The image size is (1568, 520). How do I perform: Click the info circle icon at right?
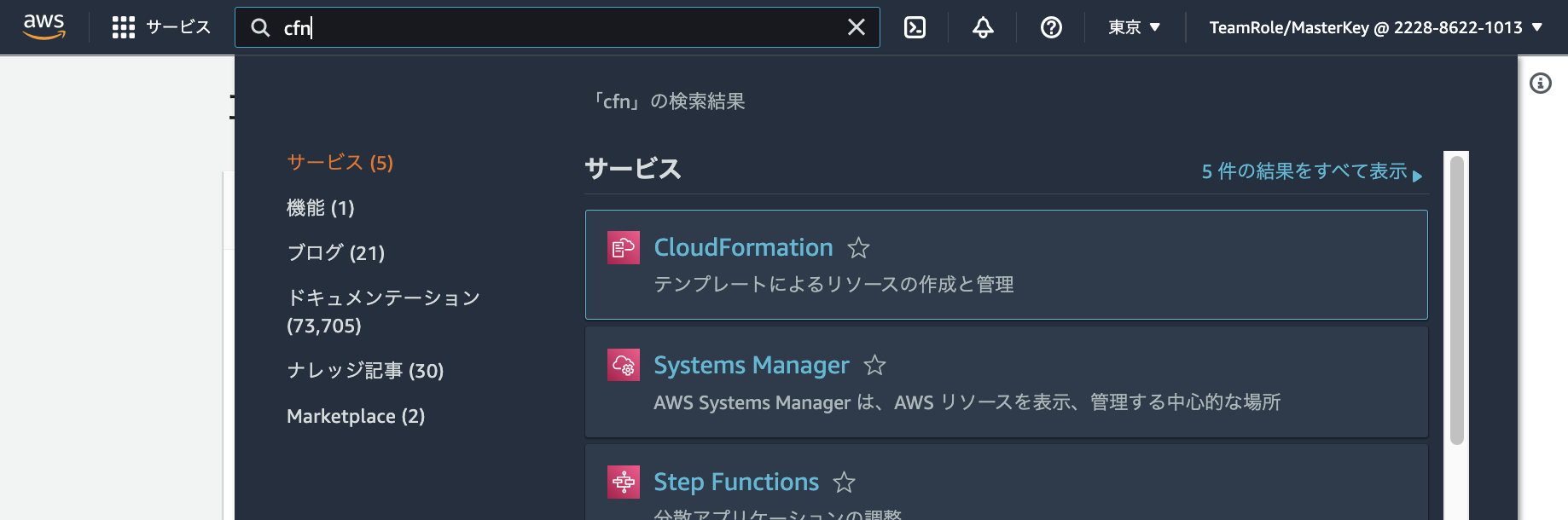[x=1541, y=83]
